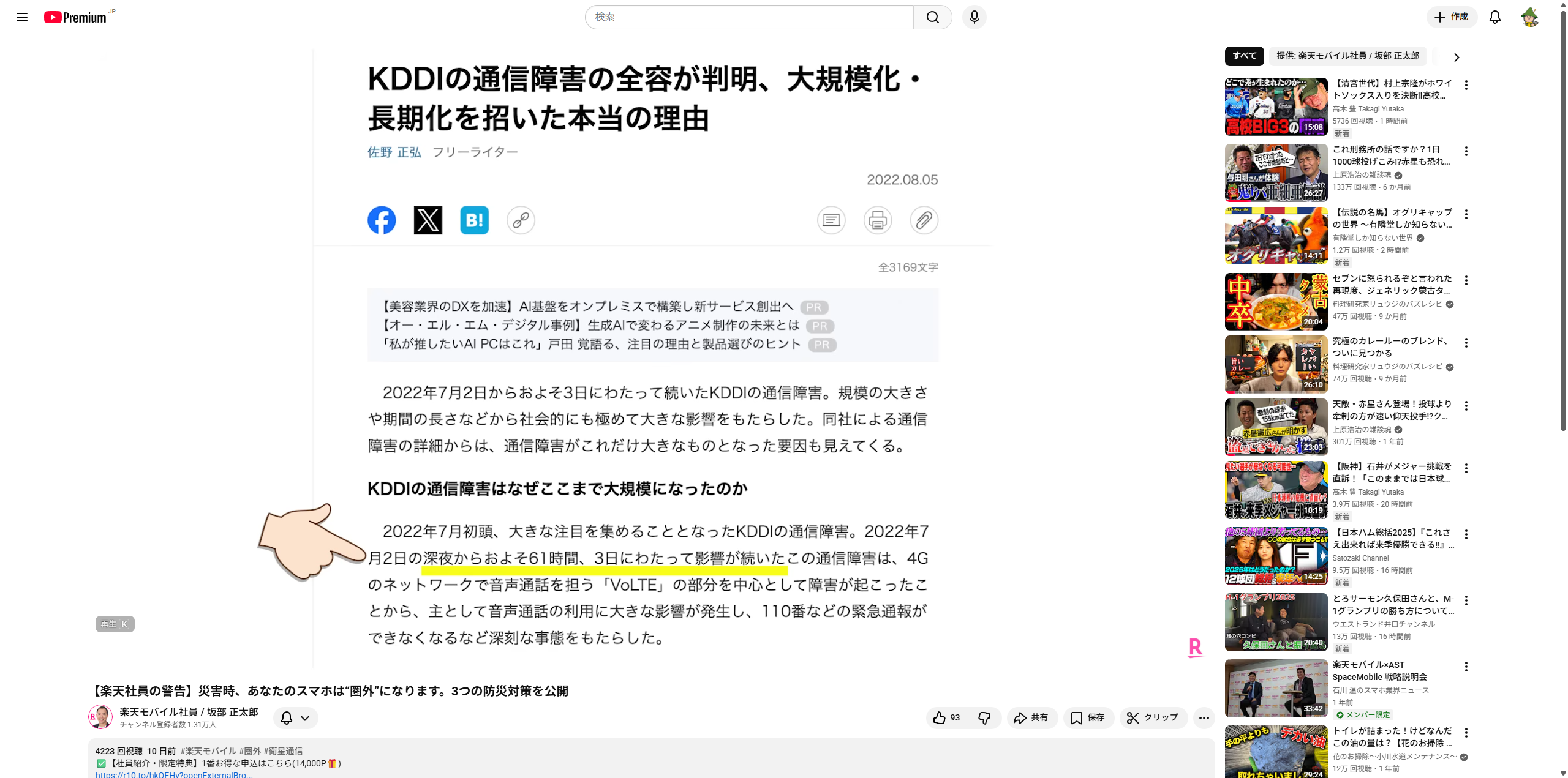
Task: Dislike this video
Action: tap(984, 717)
